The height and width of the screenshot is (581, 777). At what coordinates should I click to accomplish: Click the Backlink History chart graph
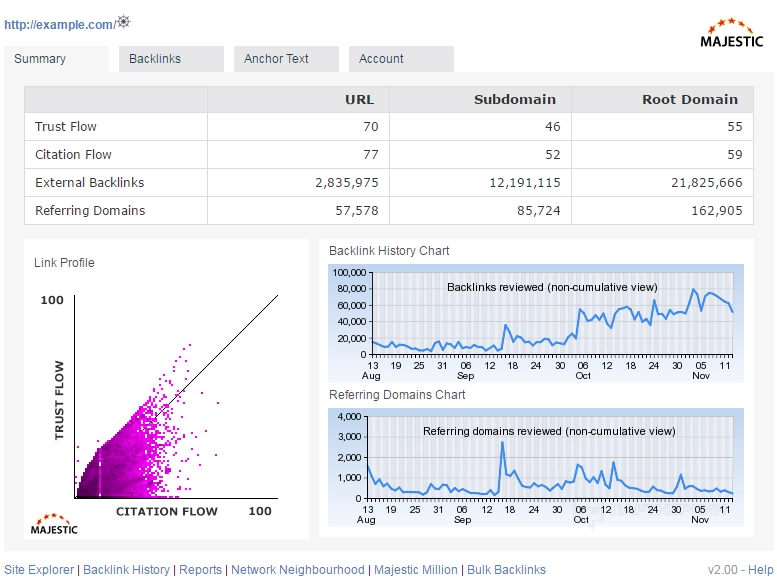[551, 313]
